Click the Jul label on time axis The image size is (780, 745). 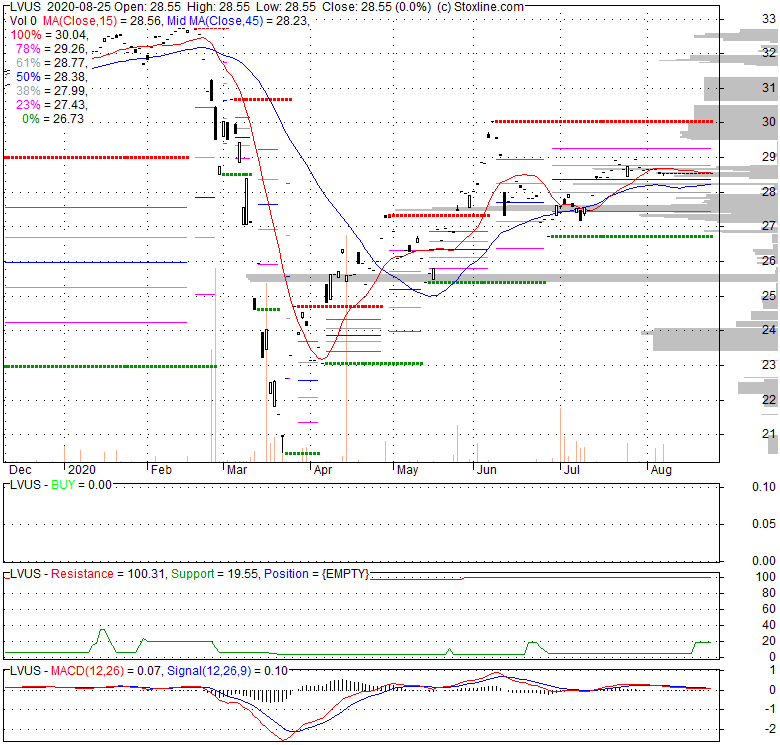coord(572,470)
